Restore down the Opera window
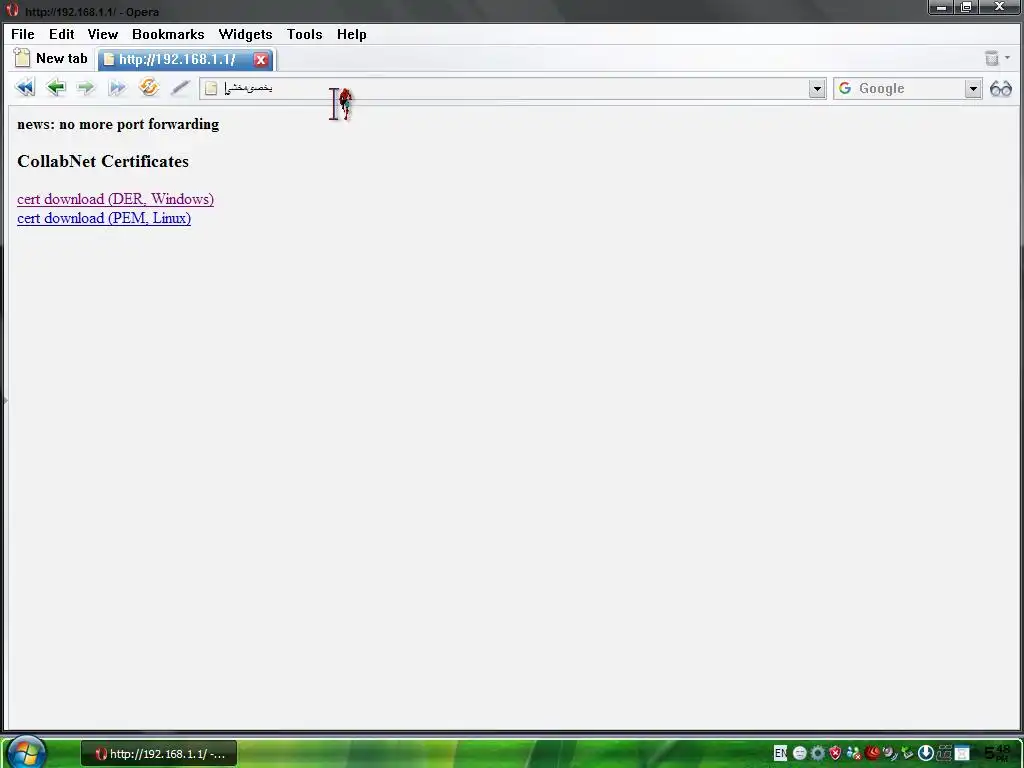1024x768 pixels. (966, 7)
